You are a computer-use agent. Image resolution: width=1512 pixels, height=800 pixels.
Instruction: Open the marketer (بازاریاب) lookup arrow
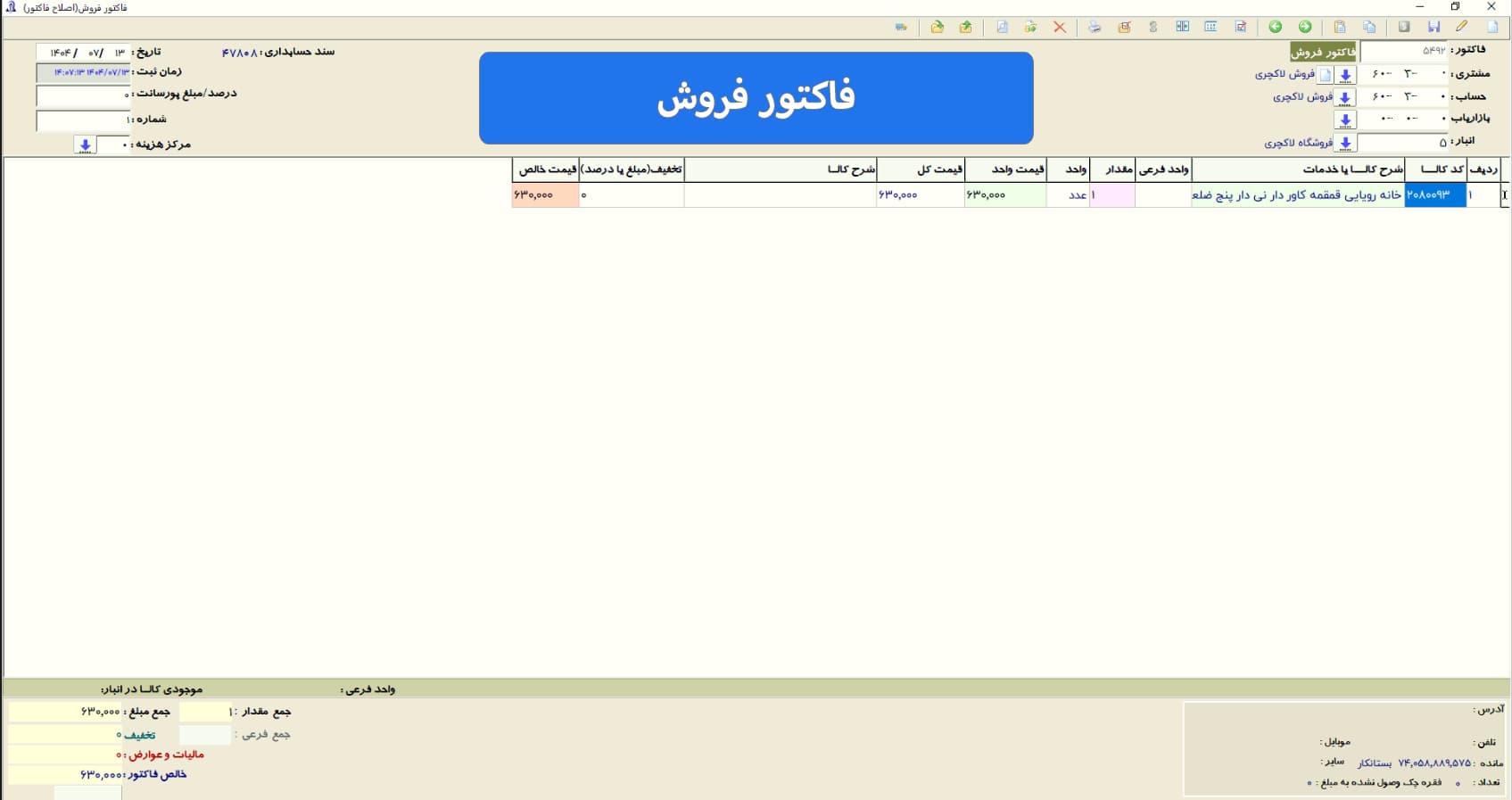pos(1345,120)
